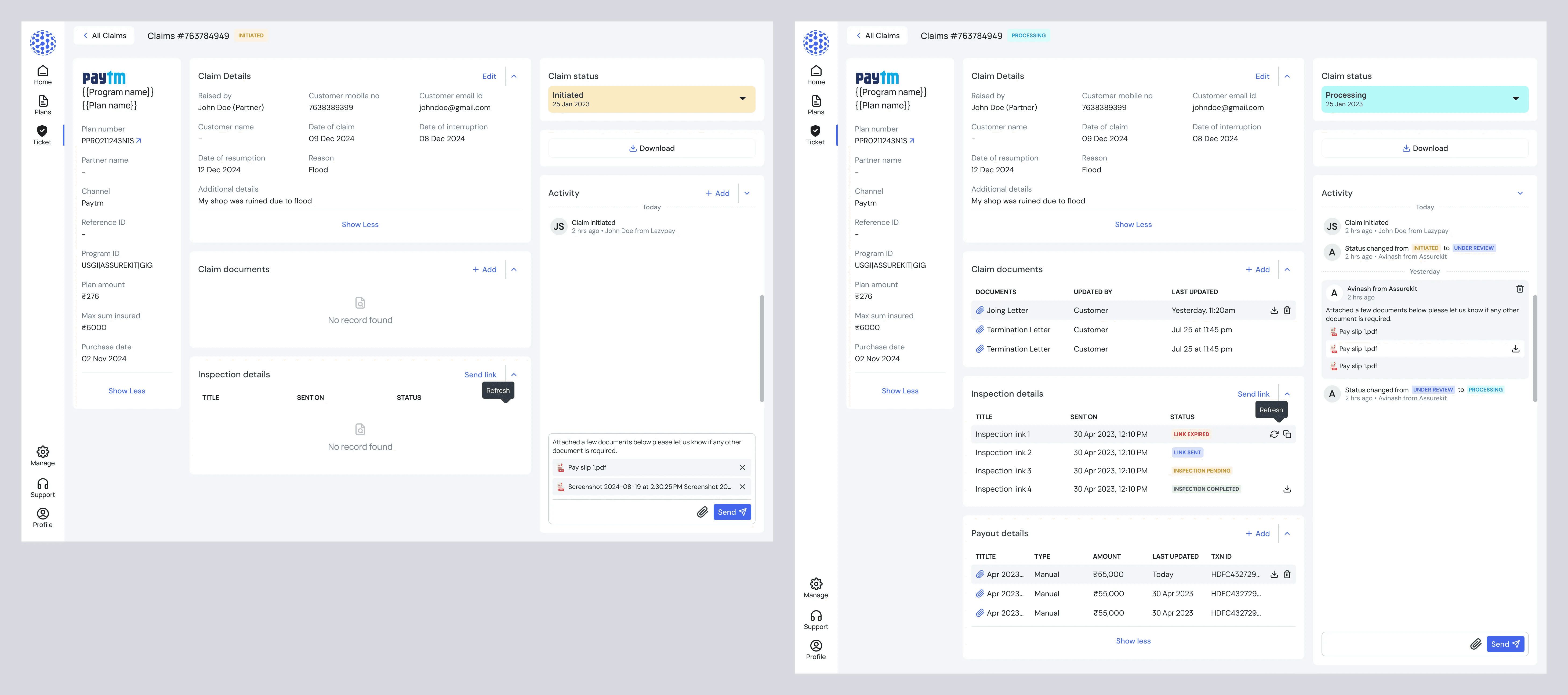Delete the payout row dated Today
Viewport: 1568px width, 695px height.
pyautogui.click(x=1287, y=575)
